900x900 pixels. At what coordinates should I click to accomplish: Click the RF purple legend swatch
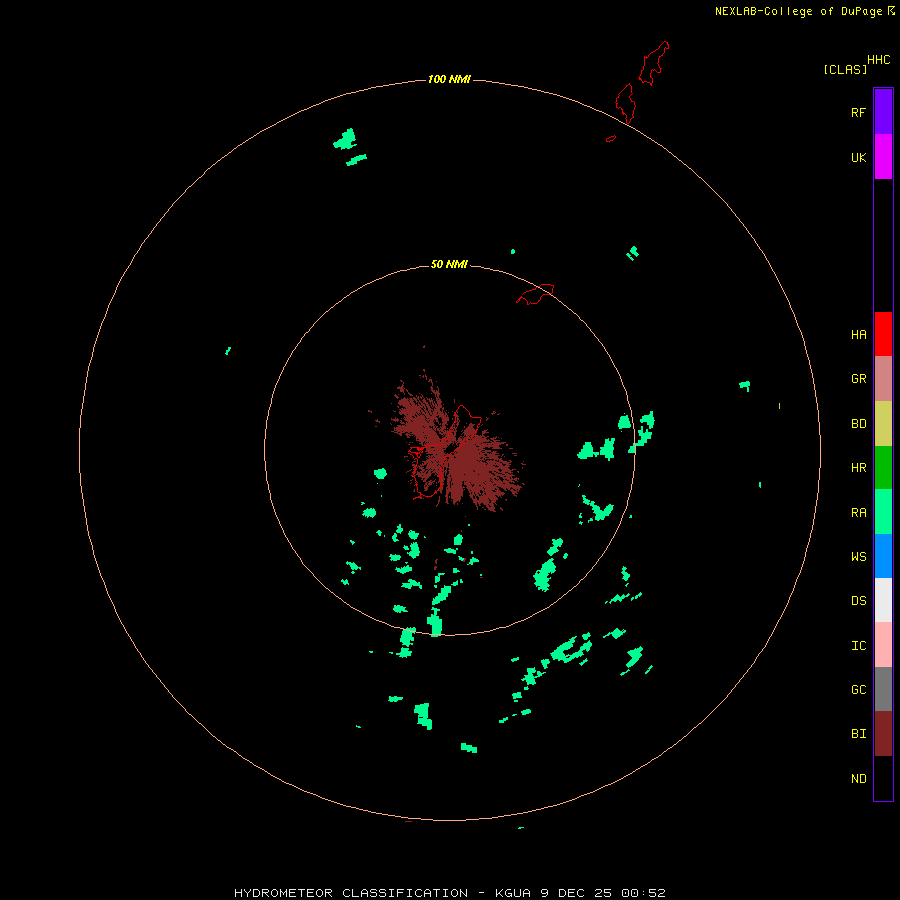[x=883, y=112]
